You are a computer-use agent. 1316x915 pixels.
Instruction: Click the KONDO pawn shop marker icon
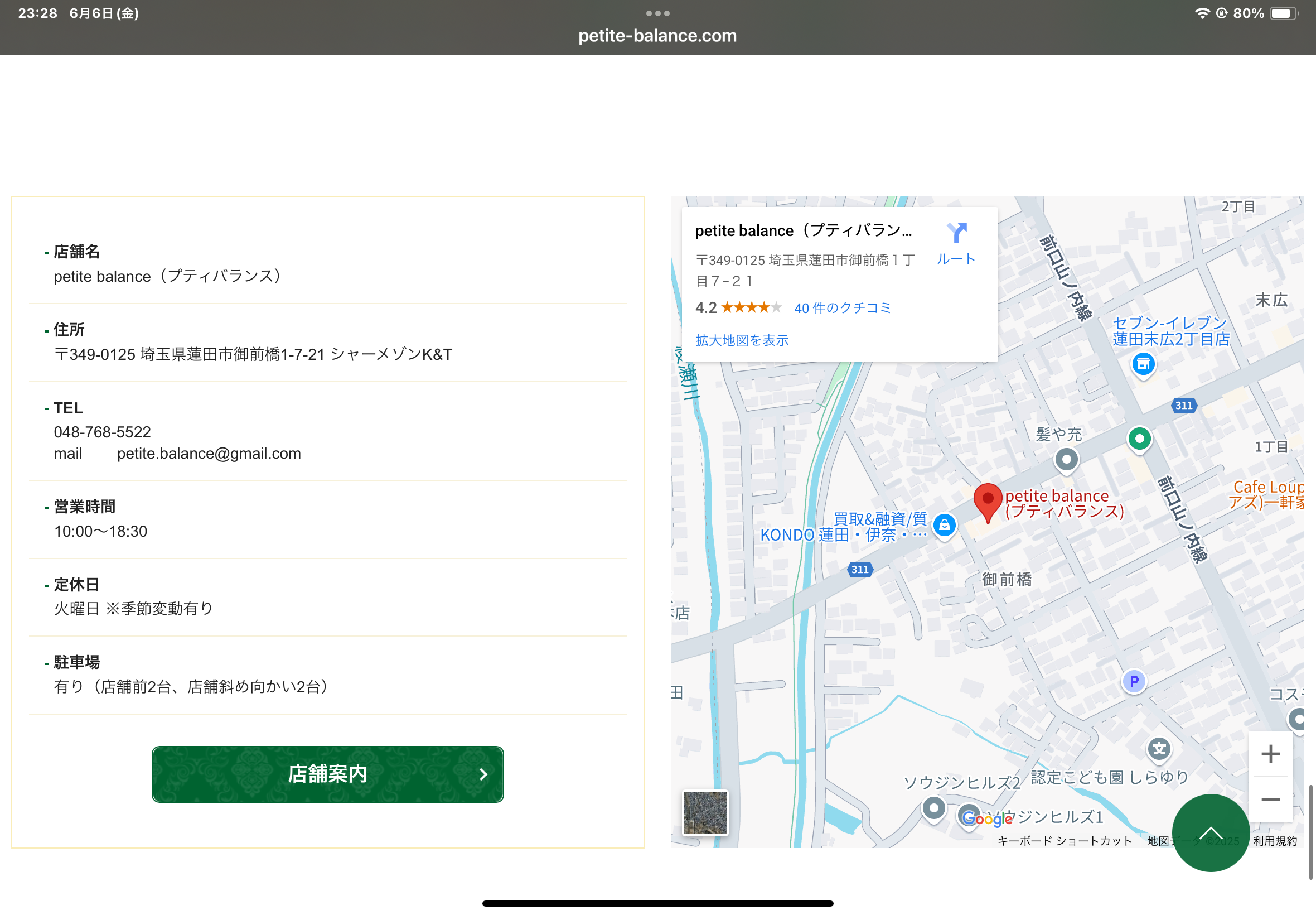(944, 526)
